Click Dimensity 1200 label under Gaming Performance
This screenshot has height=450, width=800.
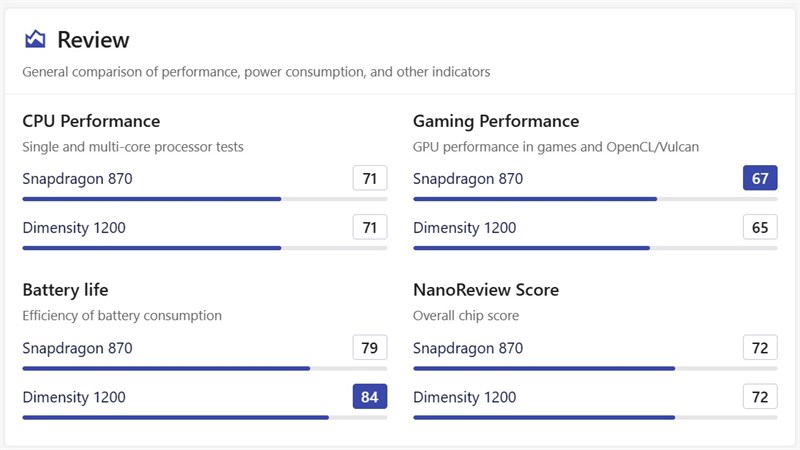click(x=465, y=228)
